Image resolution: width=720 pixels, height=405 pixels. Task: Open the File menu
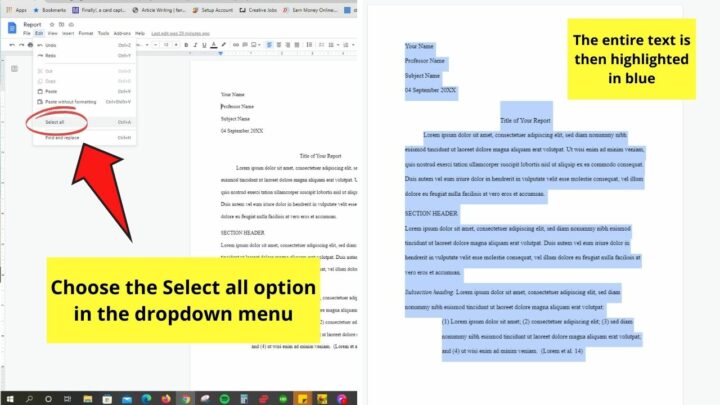pyautogui.click(x=27, y=34)
